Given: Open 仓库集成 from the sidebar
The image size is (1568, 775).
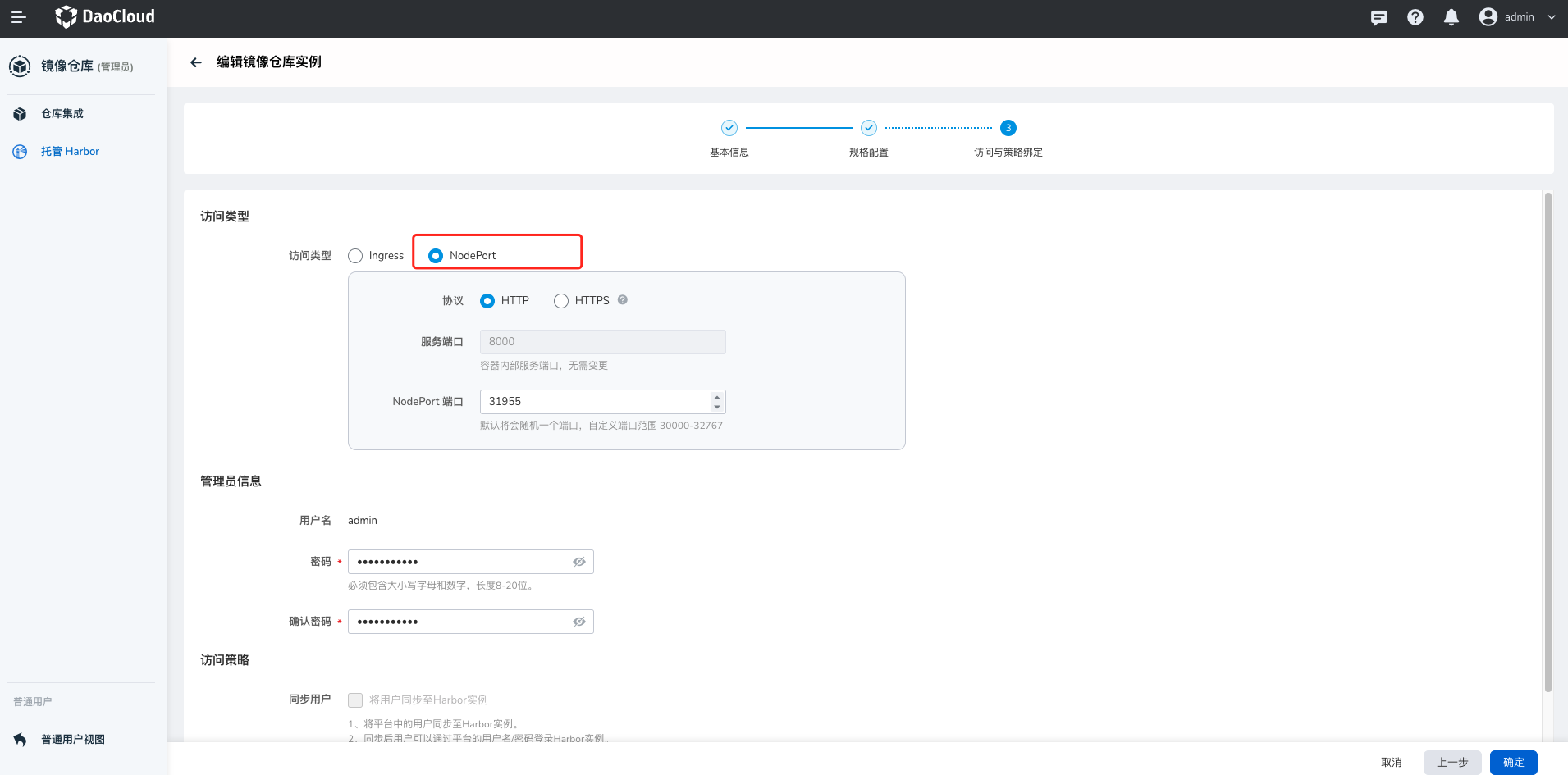Looking at the screenshot, I should click(x=62, y=113).
